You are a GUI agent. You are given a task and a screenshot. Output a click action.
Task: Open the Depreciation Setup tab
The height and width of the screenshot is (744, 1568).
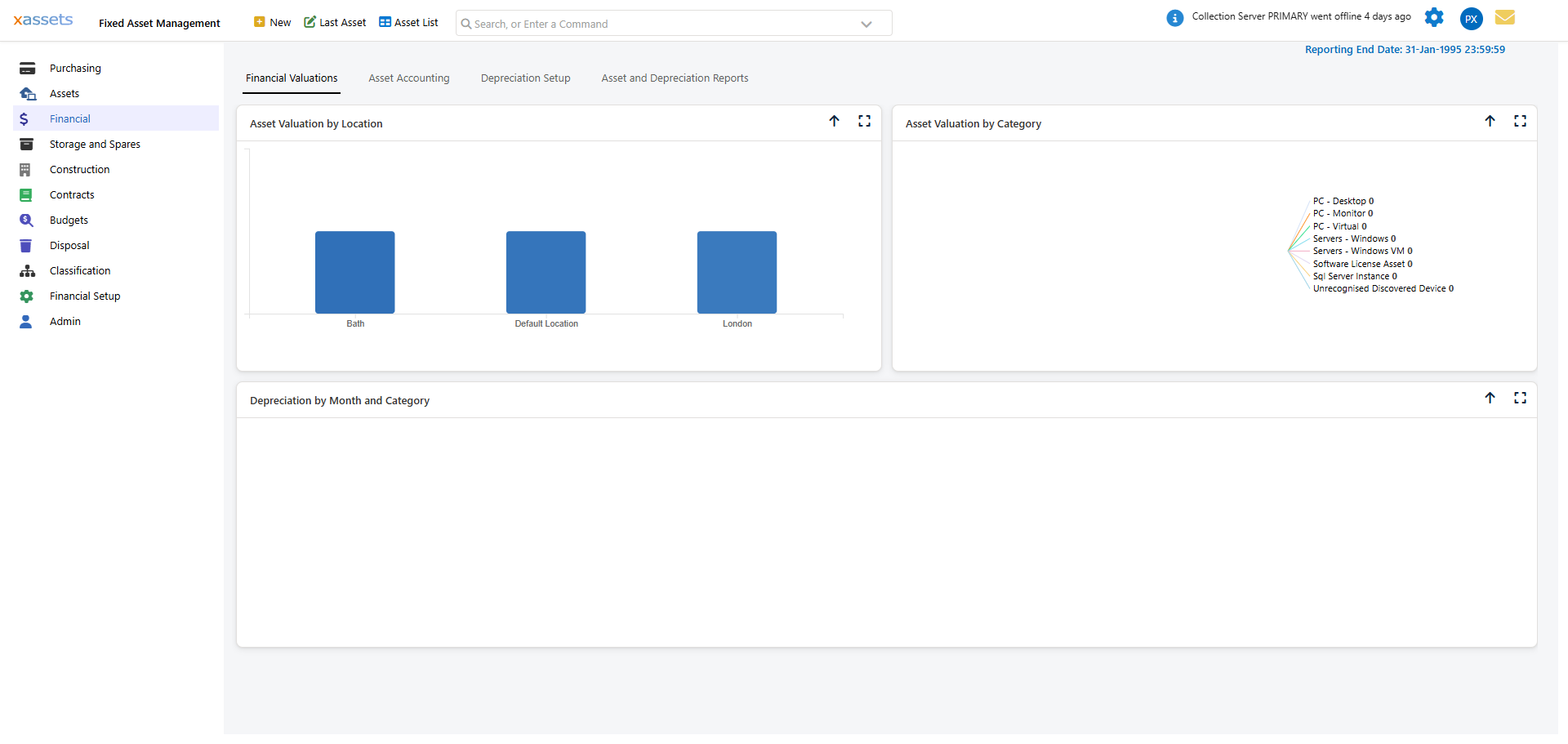pos(525,78)
